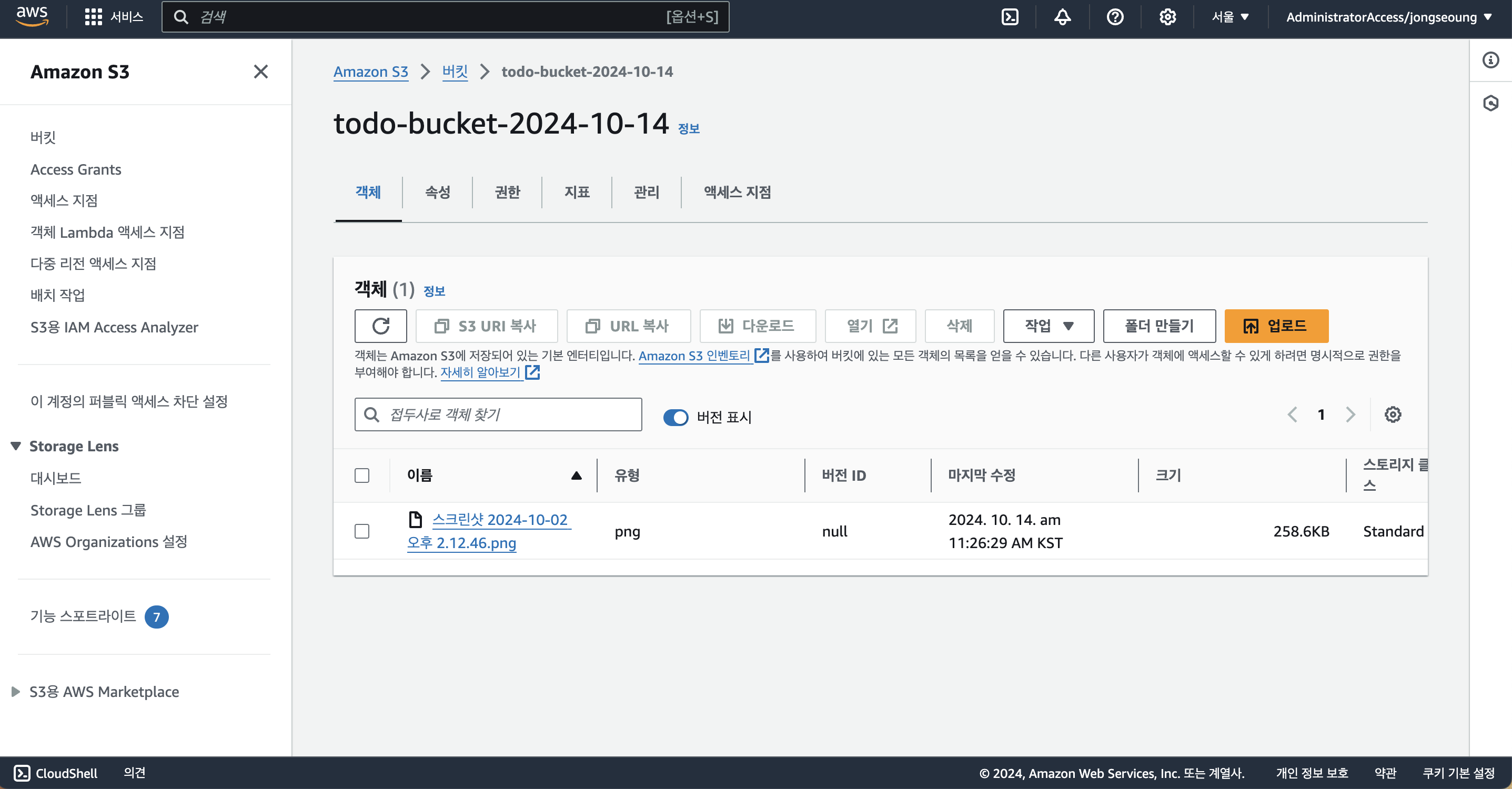Click the 열기 button

(870, 326)
